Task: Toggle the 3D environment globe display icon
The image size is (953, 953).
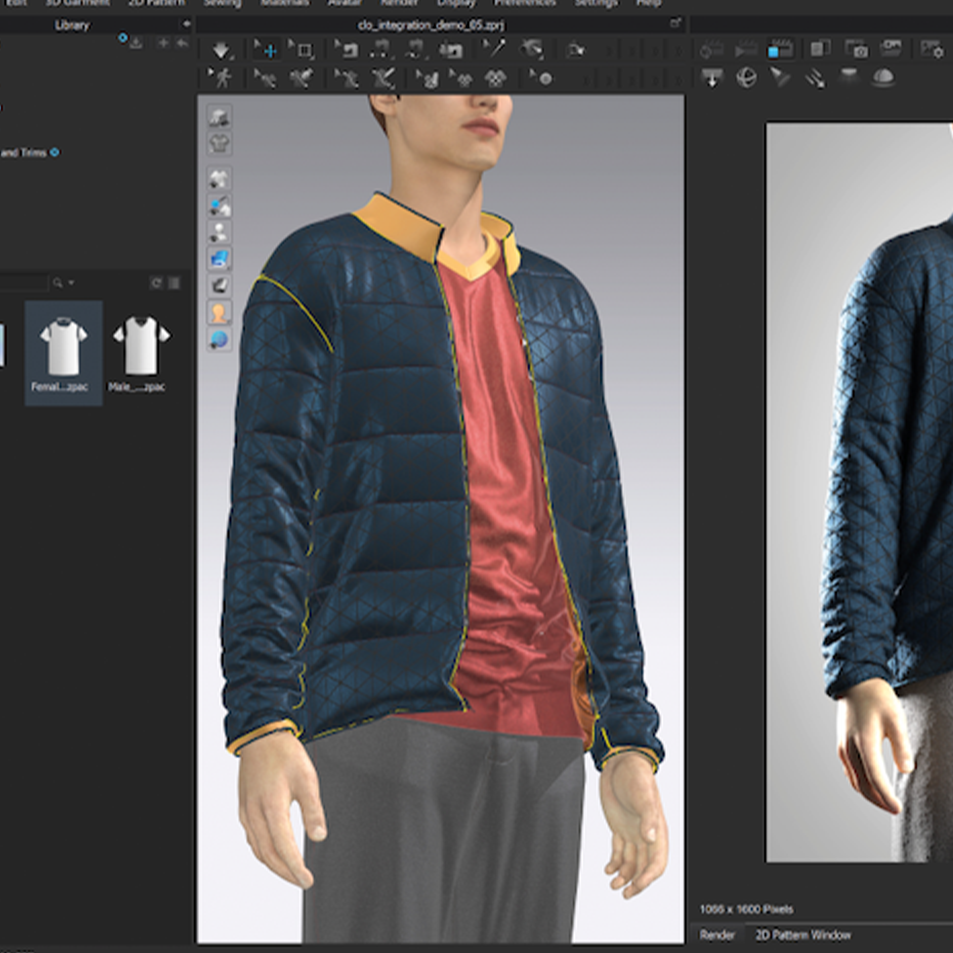Action: point(219,339)
